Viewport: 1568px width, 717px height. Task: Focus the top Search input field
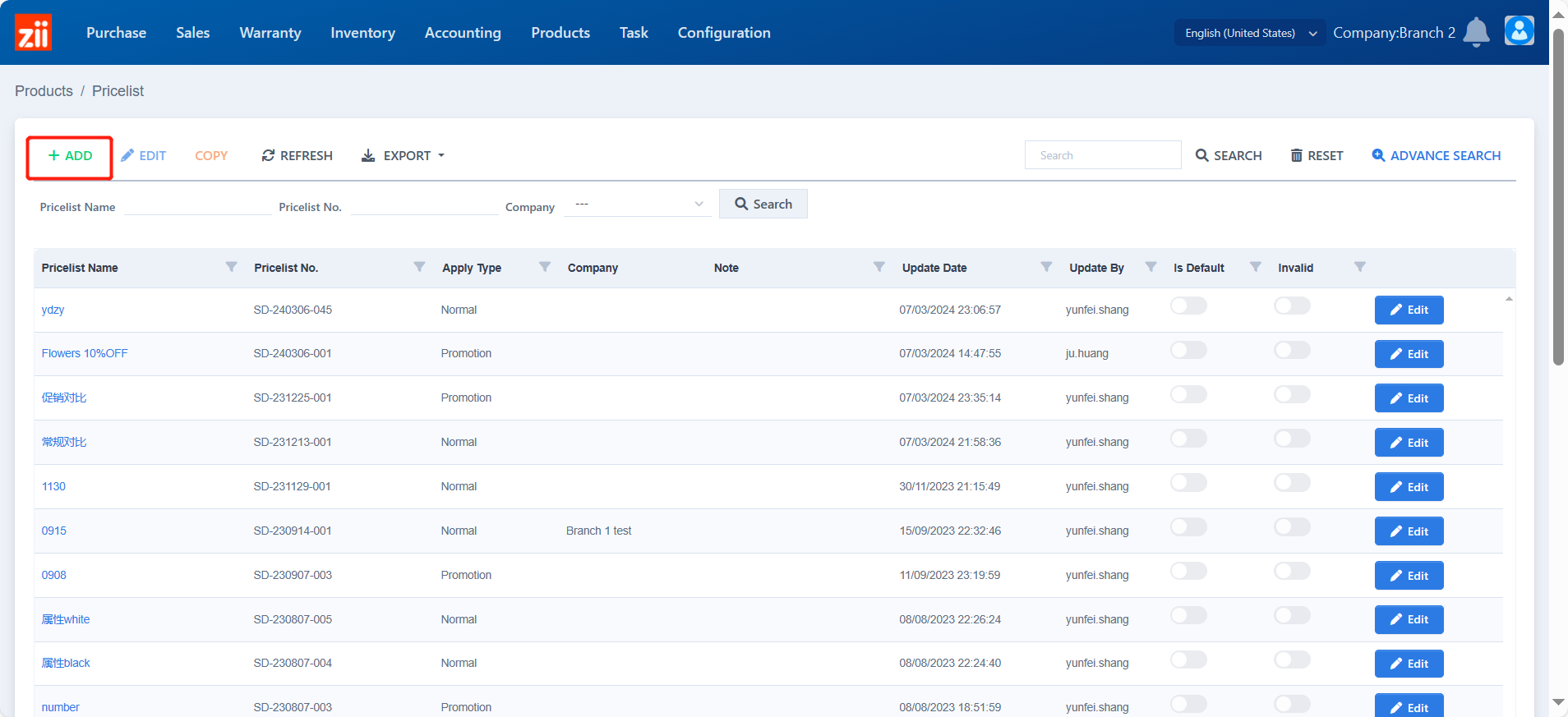(1103, 155)
